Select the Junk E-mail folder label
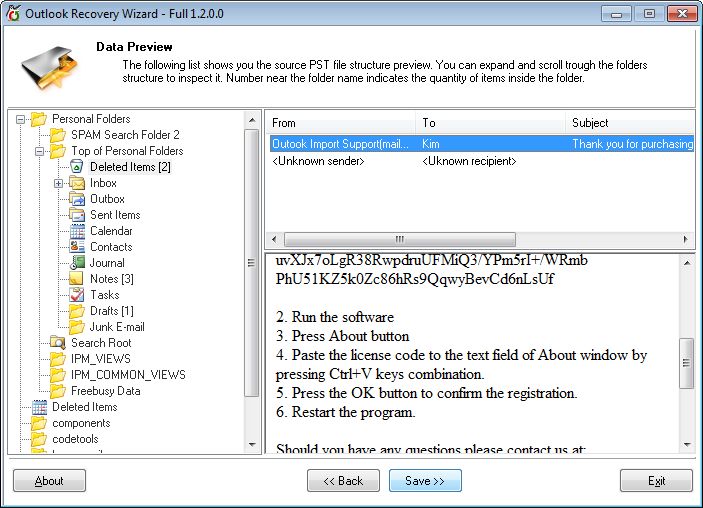Image resolution: width=703 pixels, height=508 pixels. point(117,327)
